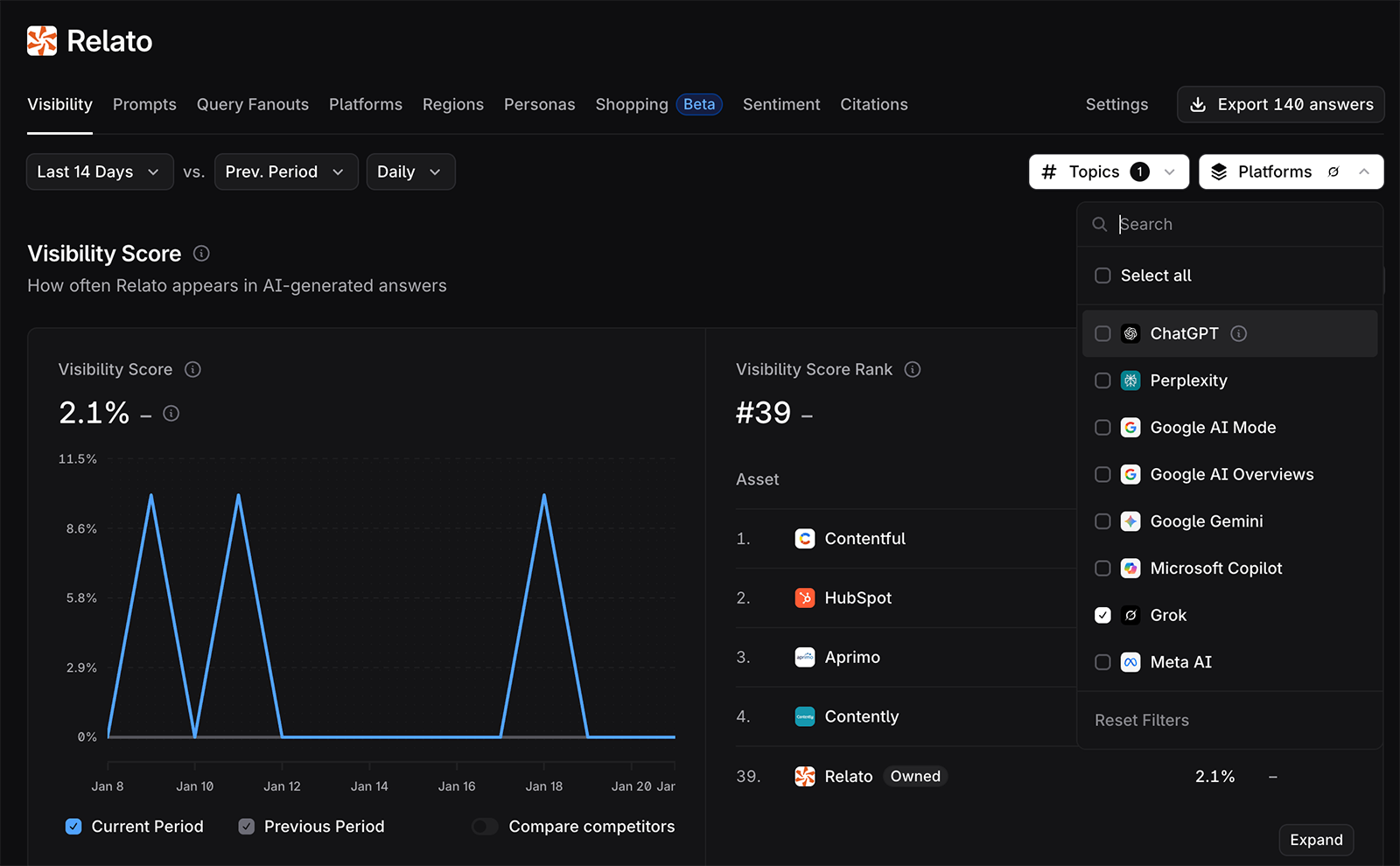This screenshot has width=1400, height=866.
Task: Open the Last 14 Days dropdown
Action: [99, 171]
